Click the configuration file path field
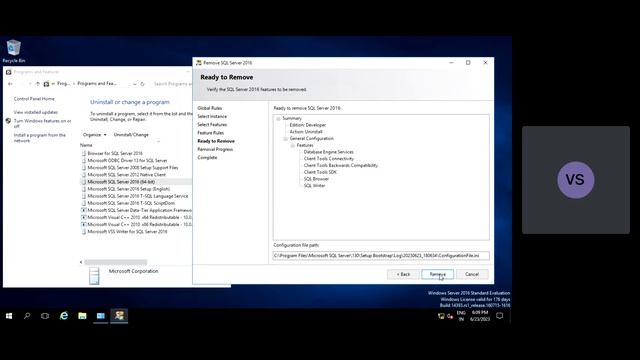This screenshot has height=360, width=640. 381,256
